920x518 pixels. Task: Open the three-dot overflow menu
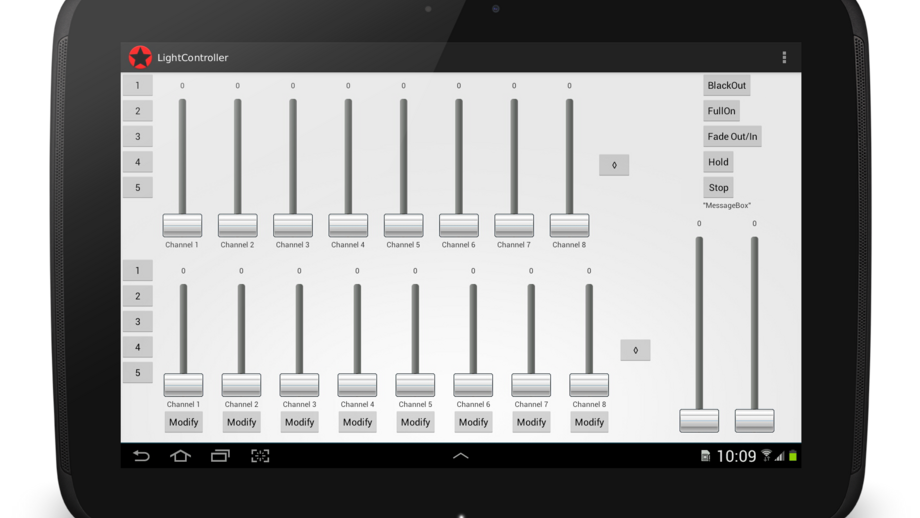[x=784, y=58]
